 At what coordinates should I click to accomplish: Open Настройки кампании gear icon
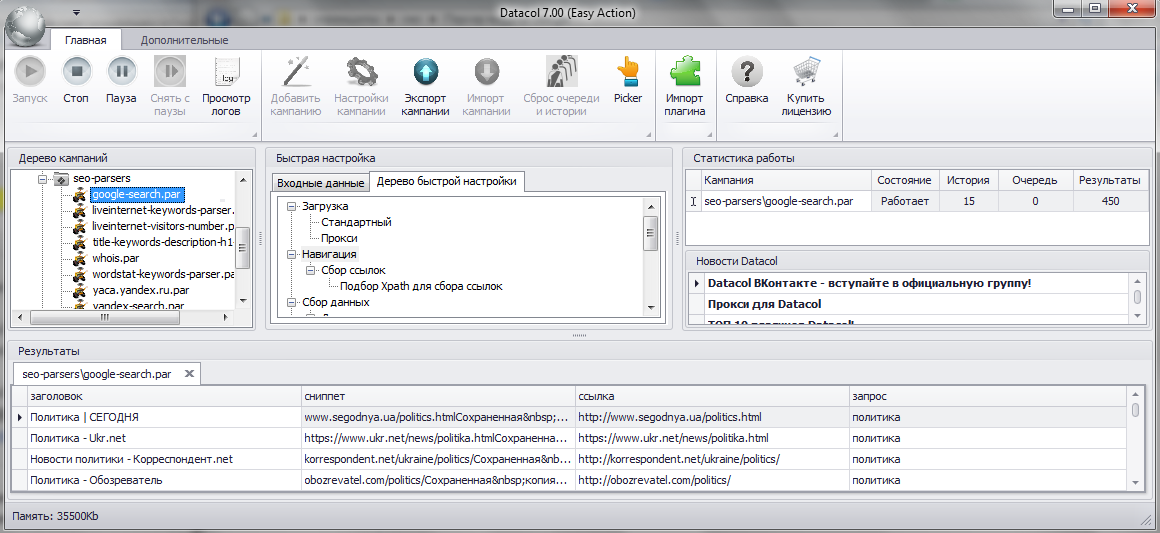[x=361, y=72]
